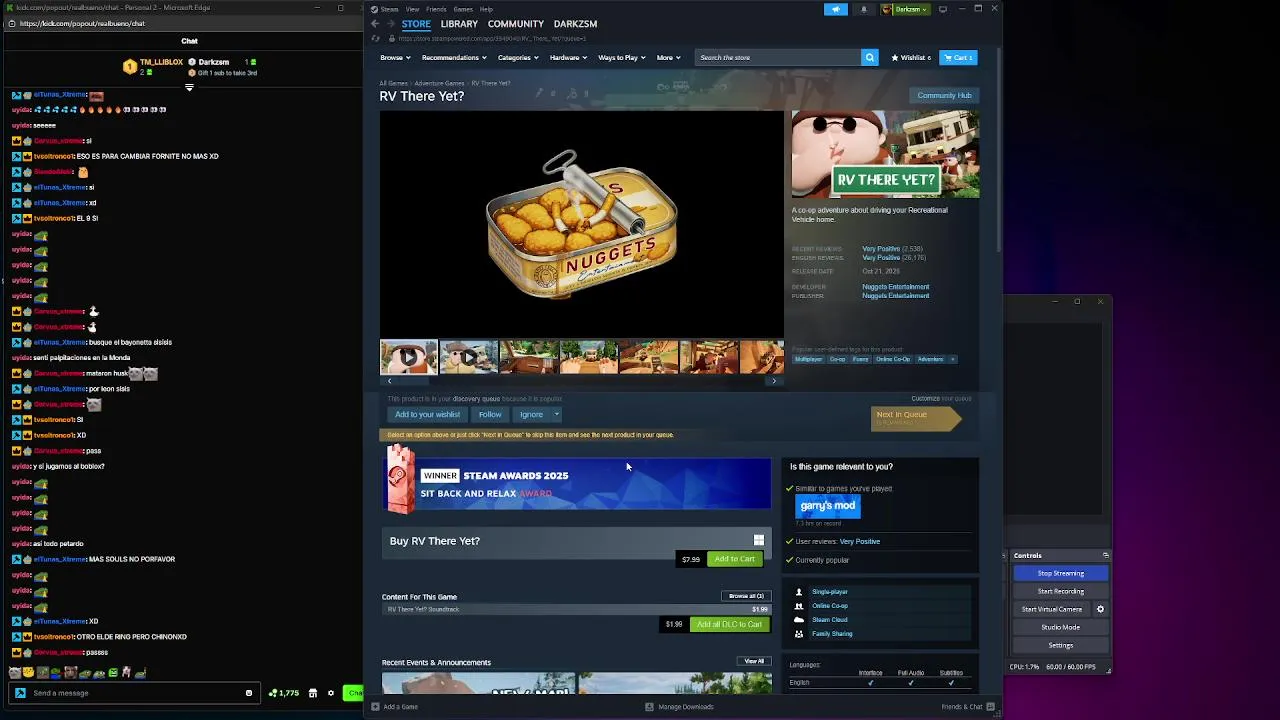Click the Steam Cloud icon

[798, 620]
